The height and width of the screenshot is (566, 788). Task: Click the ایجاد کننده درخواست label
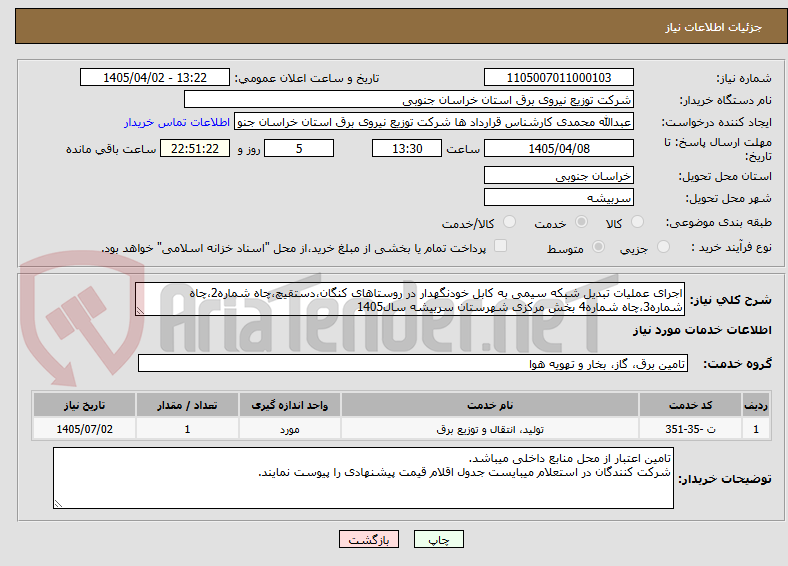[717, 123]
